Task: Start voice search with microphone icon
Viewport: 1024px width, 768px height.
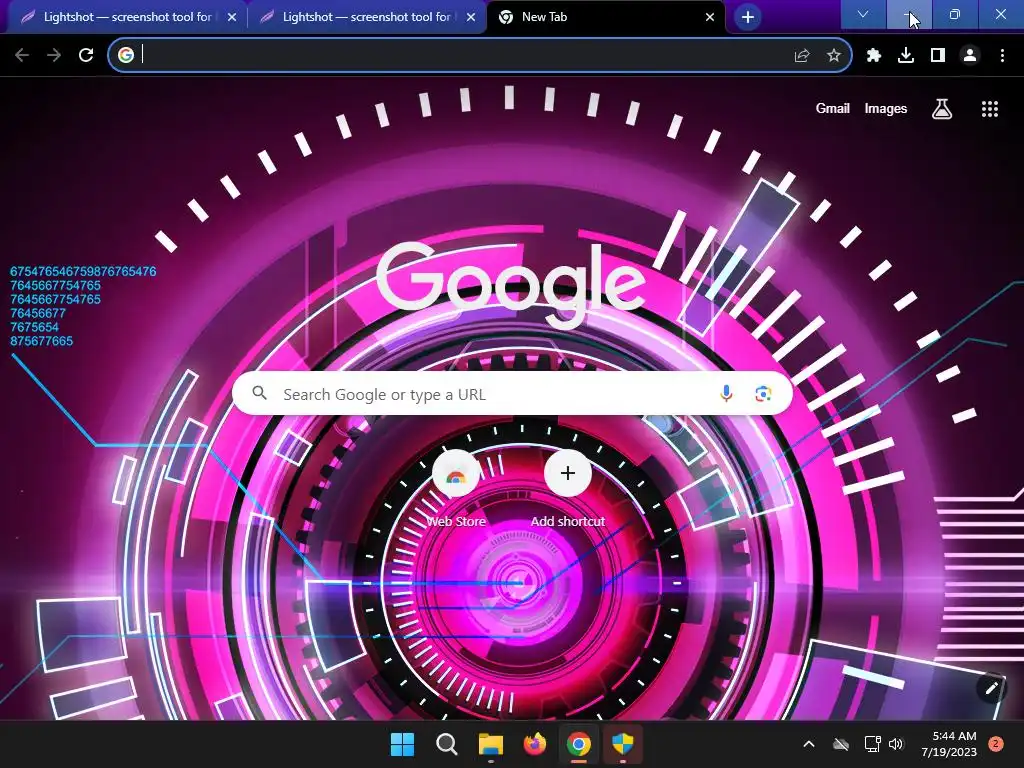Action: (x=726, y=394)
